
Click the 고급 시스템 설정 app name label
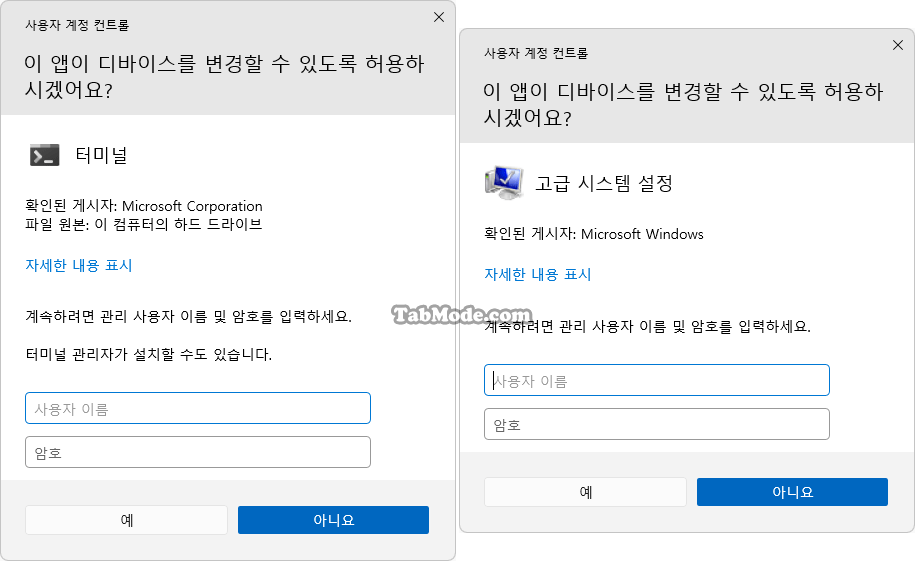click(x=604, y=183)
